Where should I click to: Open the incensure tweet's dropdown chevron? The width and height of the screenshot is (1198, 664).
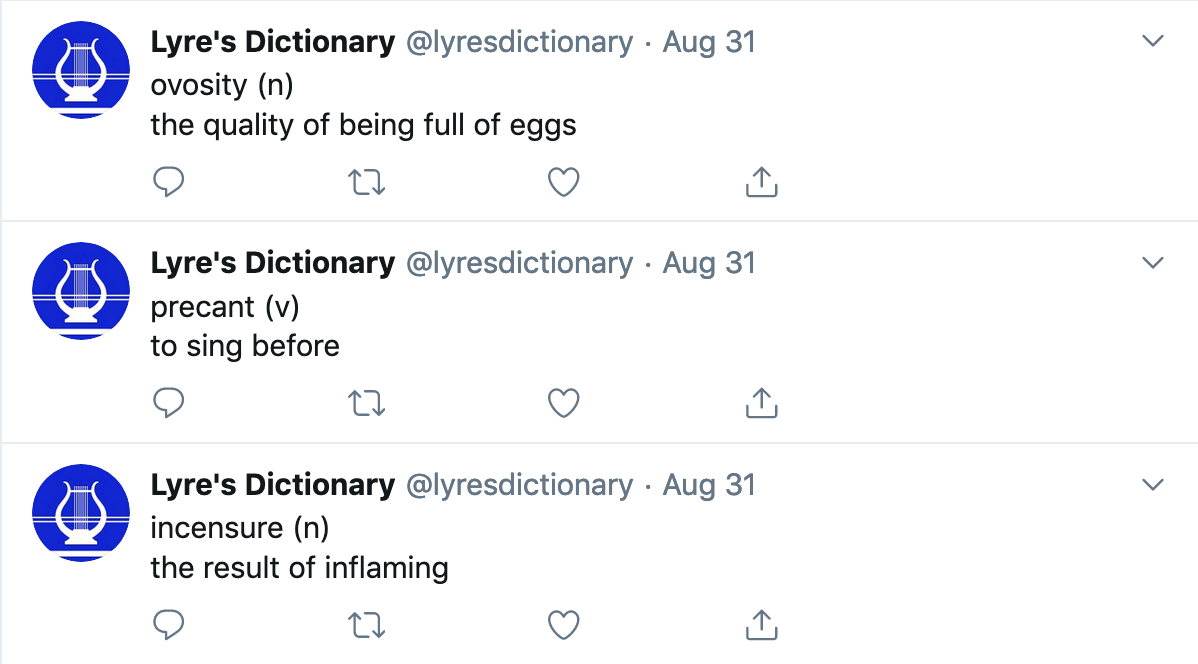click(1152, 484)
